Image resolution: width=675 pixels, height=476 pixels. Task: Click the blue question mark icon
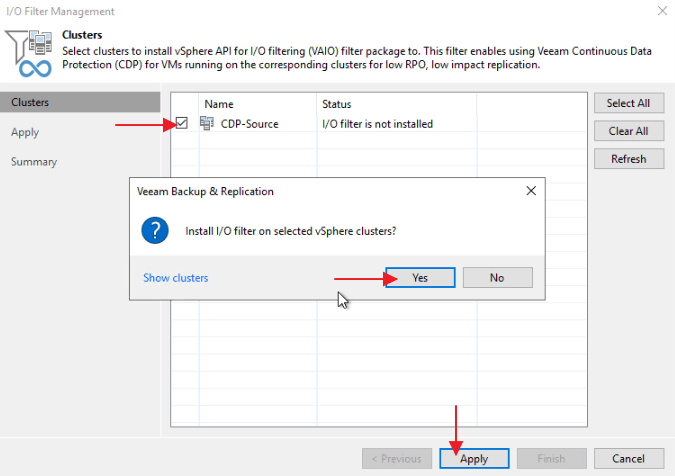155,230
